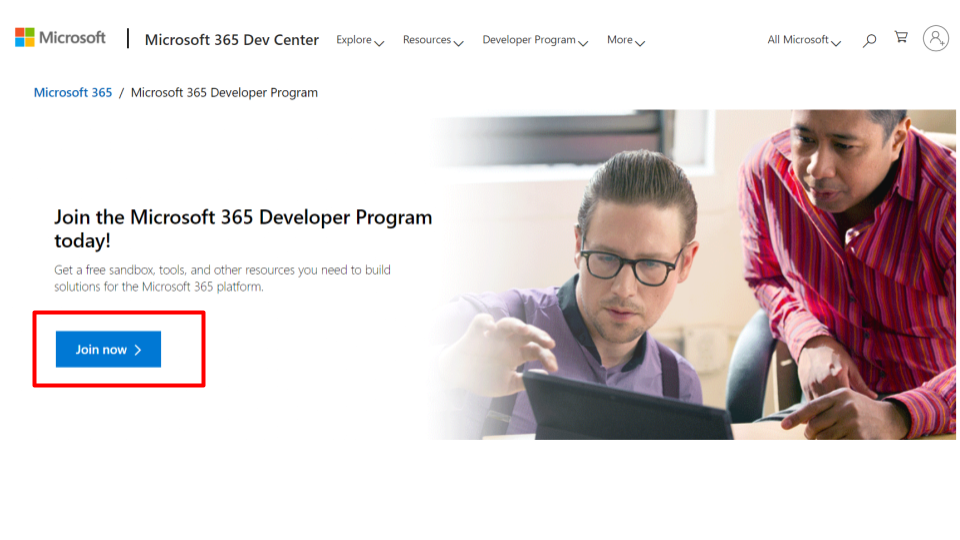
Task: Expand the Explore dropdown menu
Action: coord(360,40)
